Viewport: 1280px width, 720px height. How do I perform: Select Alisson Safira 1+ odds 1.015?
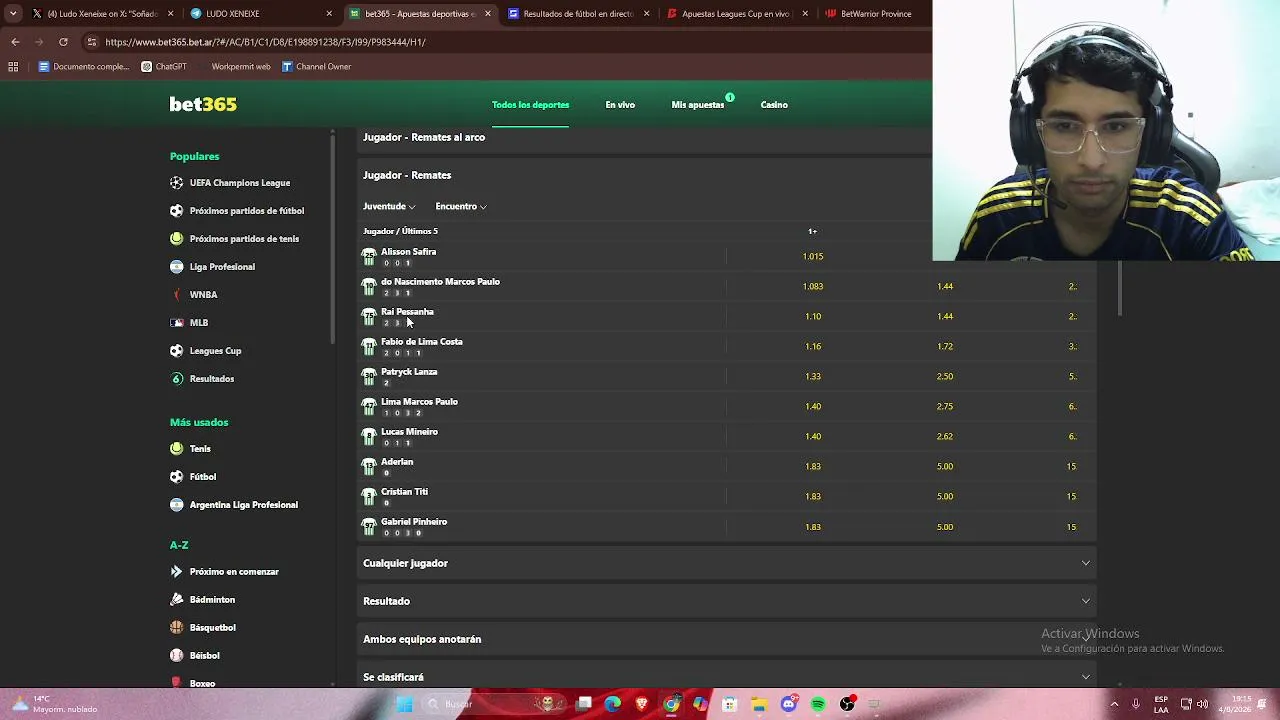(813, 257)
